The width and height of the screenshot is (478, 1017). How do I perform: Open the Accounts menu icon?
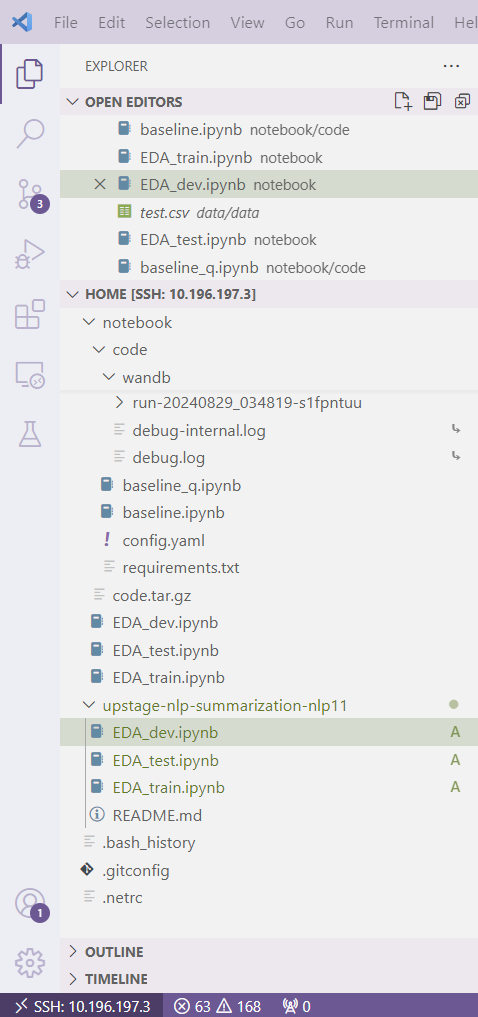(30, 903)
